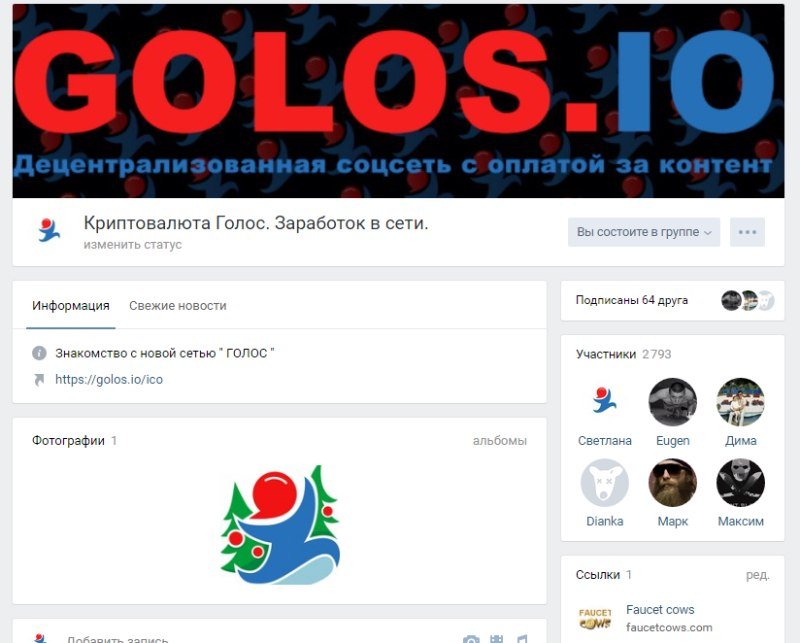Open the альбомы link in Фотографии
Screen dimensions: 800x643
pyautogui.click(x=499, y=441)
